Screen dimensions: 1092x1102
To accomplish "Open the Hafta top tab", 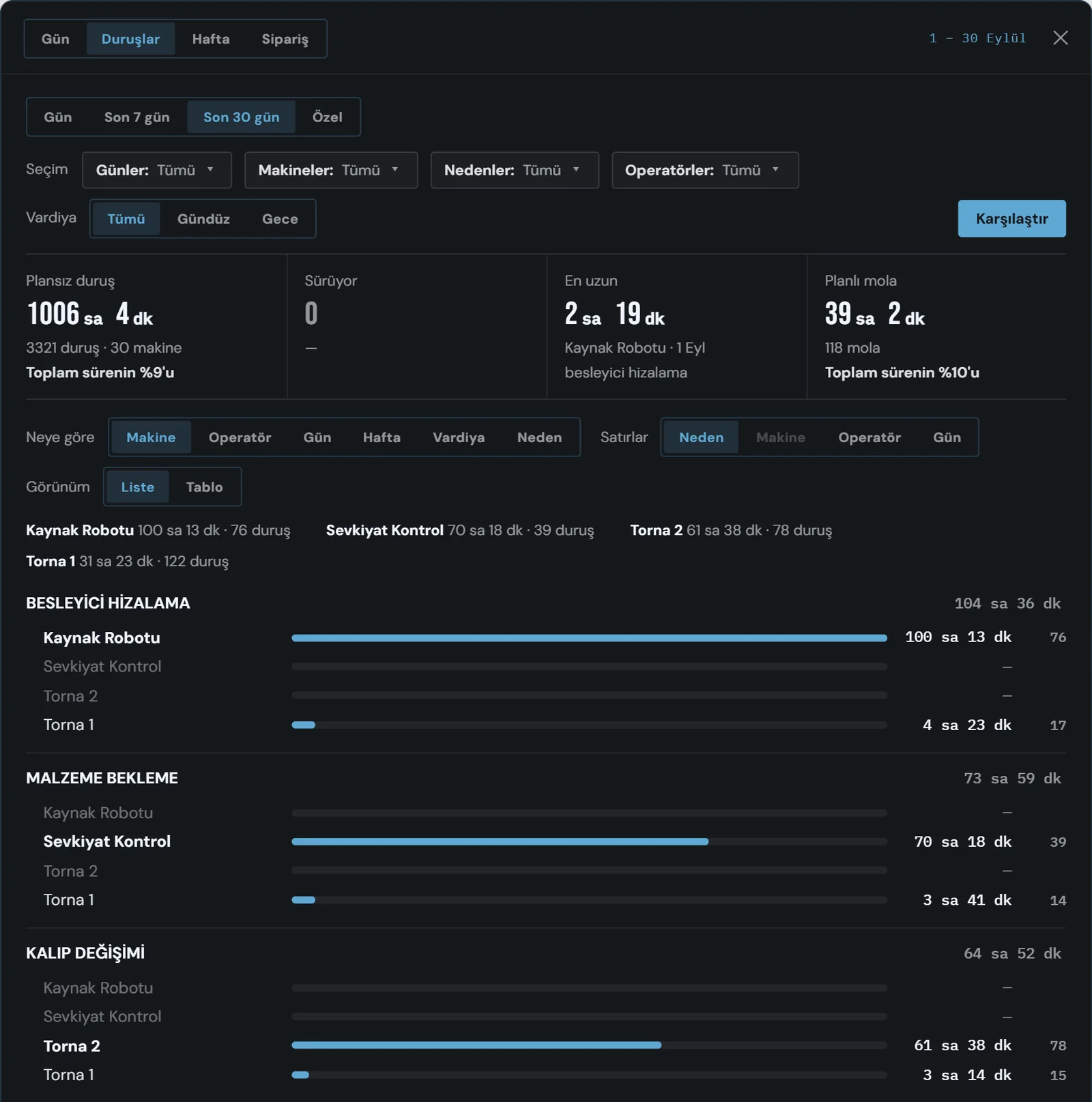I will pos(211,39).
